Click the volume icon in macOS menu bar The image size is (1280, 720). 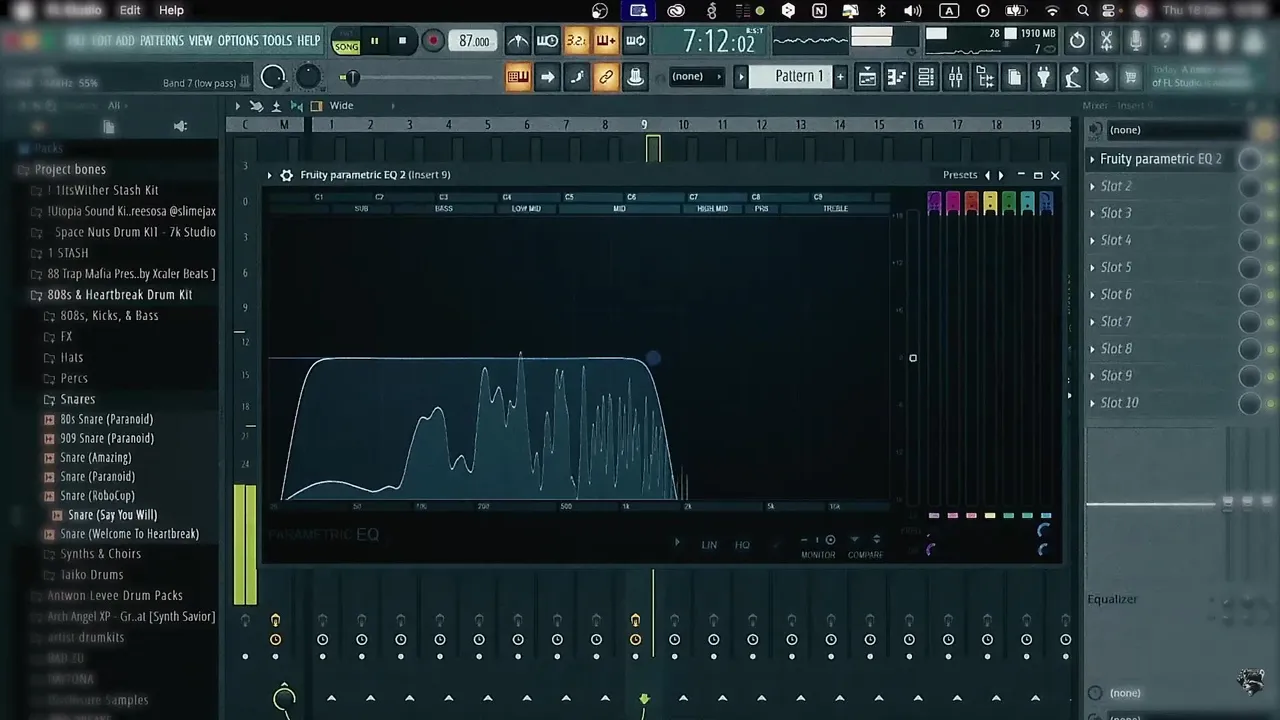912,11
